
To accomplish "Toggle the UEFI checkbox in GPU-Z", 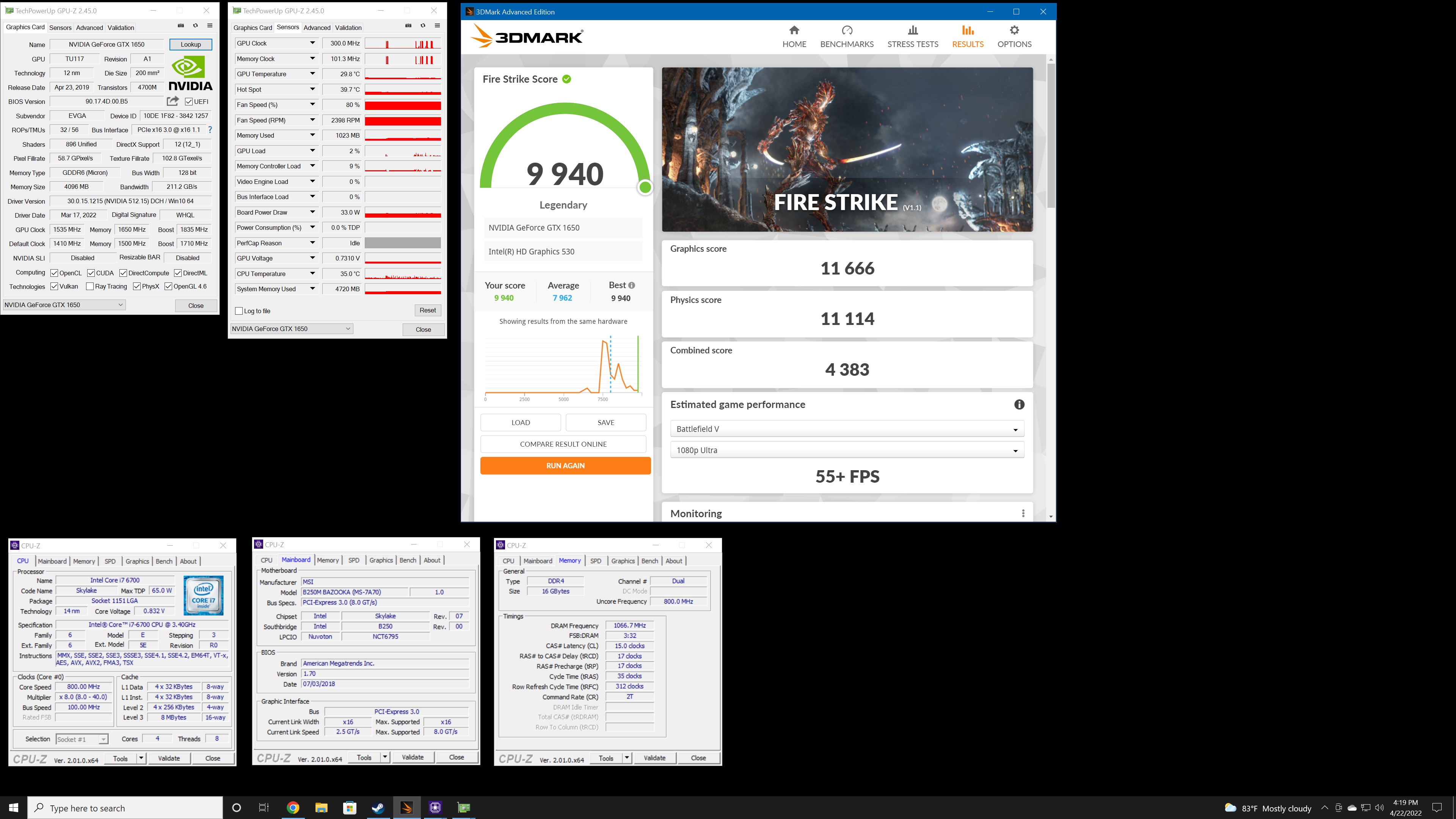I will [189, 102].
